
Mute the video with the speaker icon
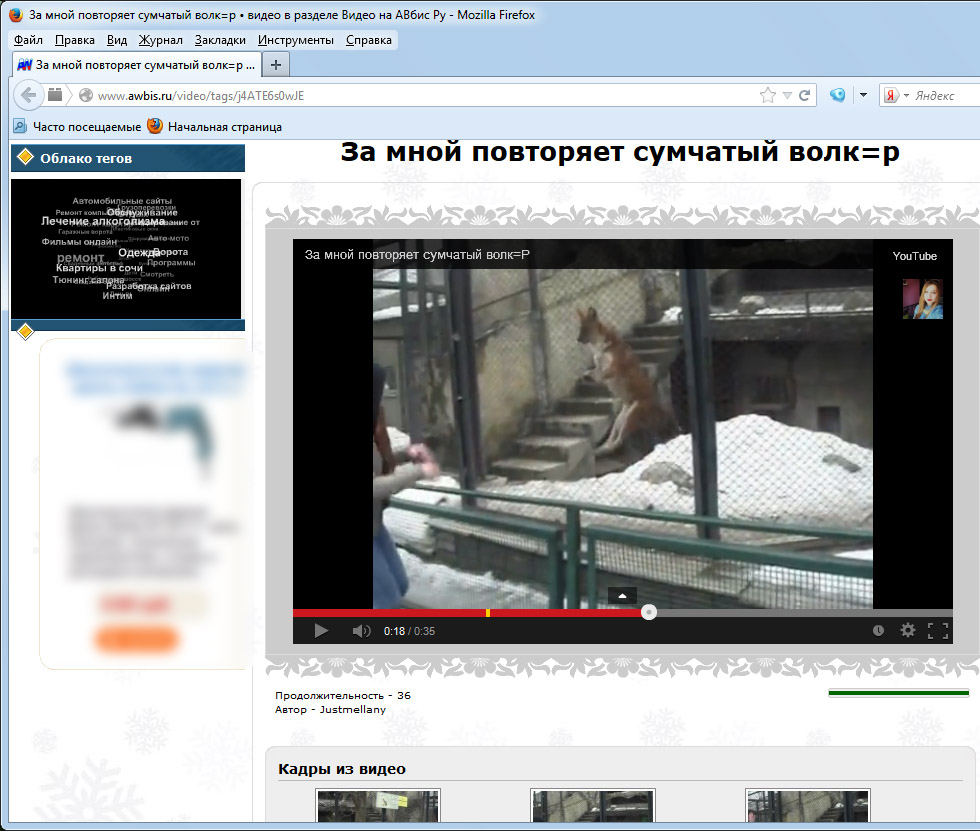361,631
